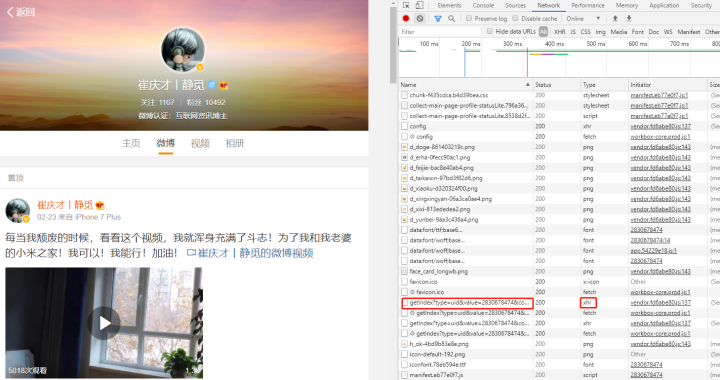Filter requests by XHR type
The width and height of the screenshot is (720, 380).
559,32
